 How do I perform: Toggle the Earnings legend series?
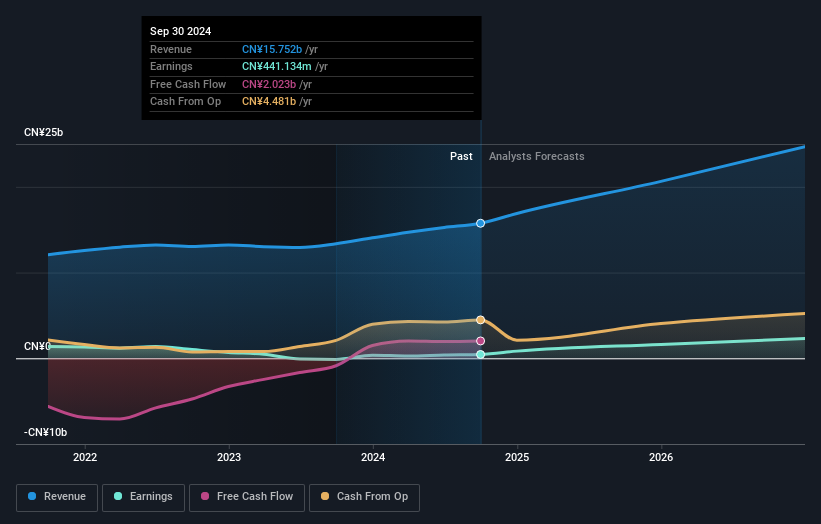pos(143,497)
